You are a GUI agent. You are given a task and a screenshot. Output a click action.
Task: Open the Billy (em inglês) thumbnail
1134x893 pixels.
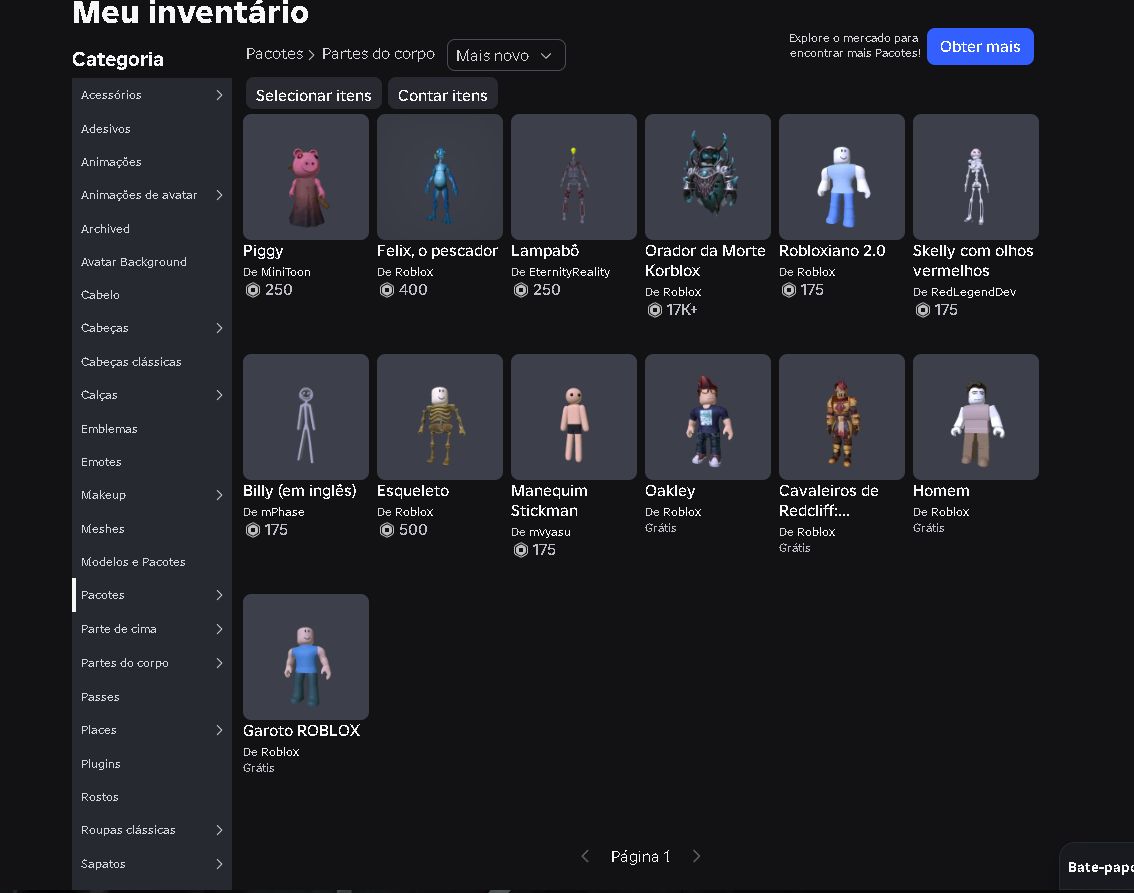tap(306, 416)
